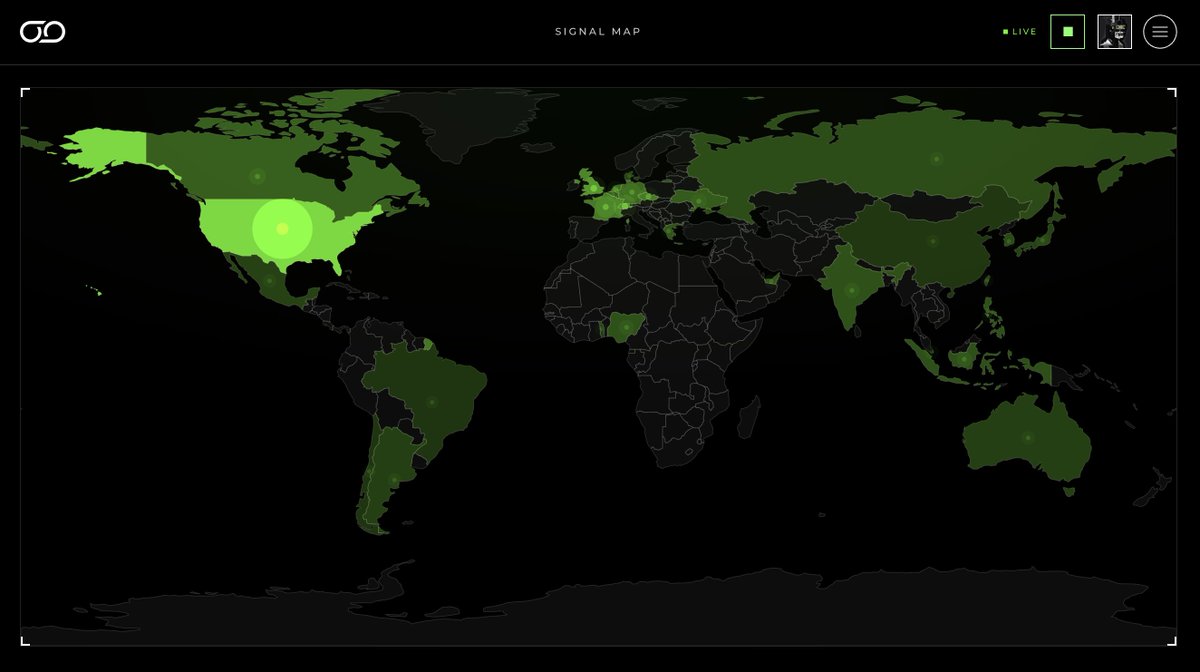Select the Australia signal dot
The height and width of the screenshot is (672, 1200).
(x=1027, y=438)
